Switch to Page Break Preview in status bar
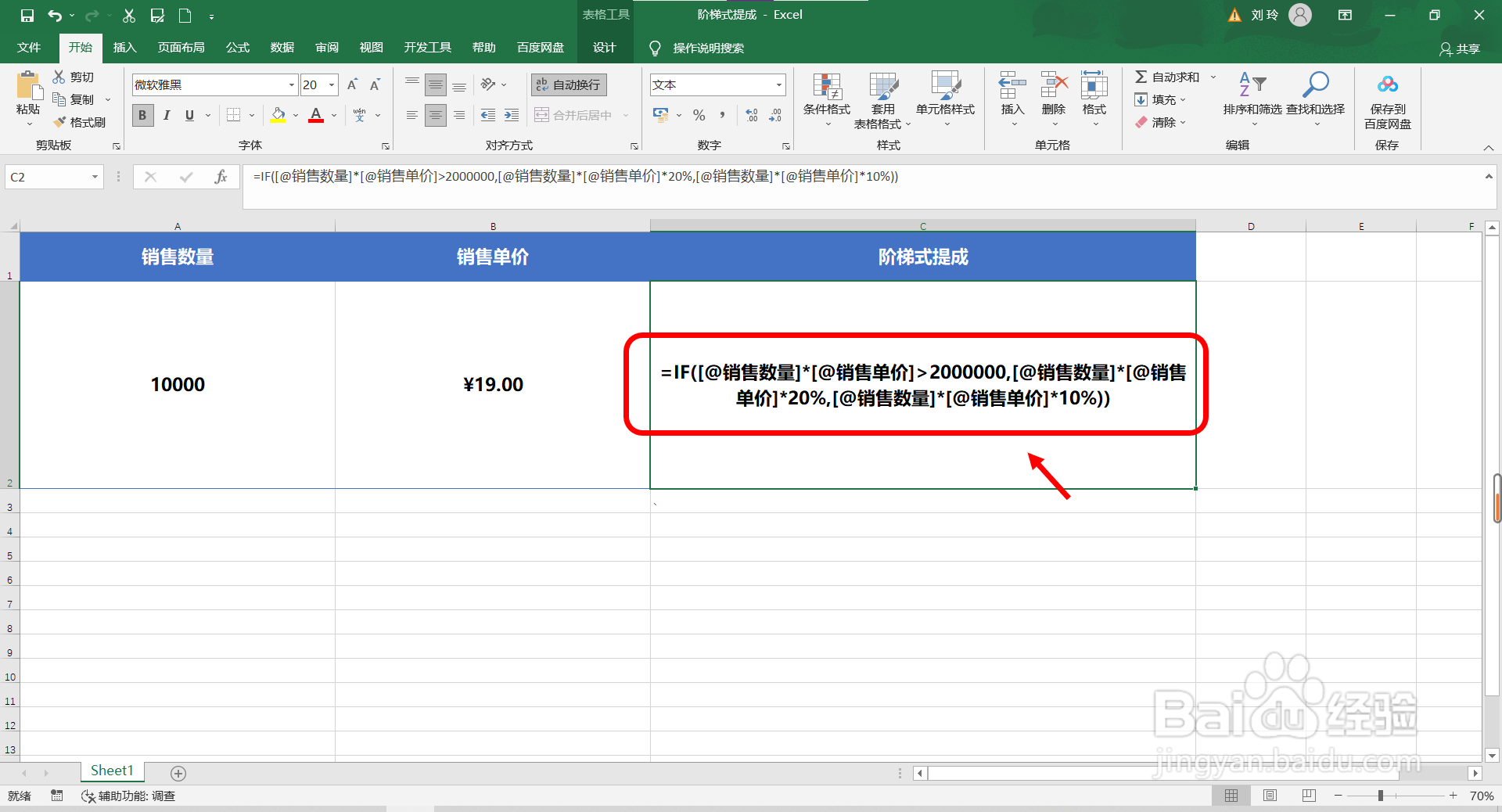The width and height of the screenshot is (1502, 812). click(1309, 796)
